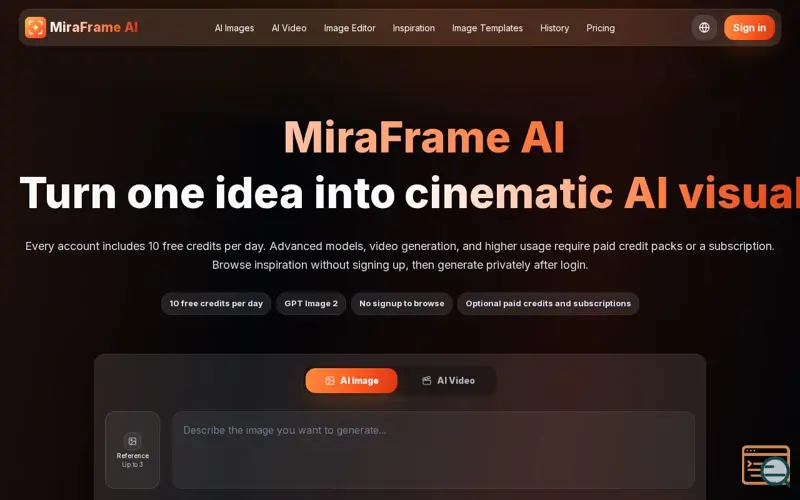
Task: Open the floating assistant widget icon
Action: [x=766, y=466]
